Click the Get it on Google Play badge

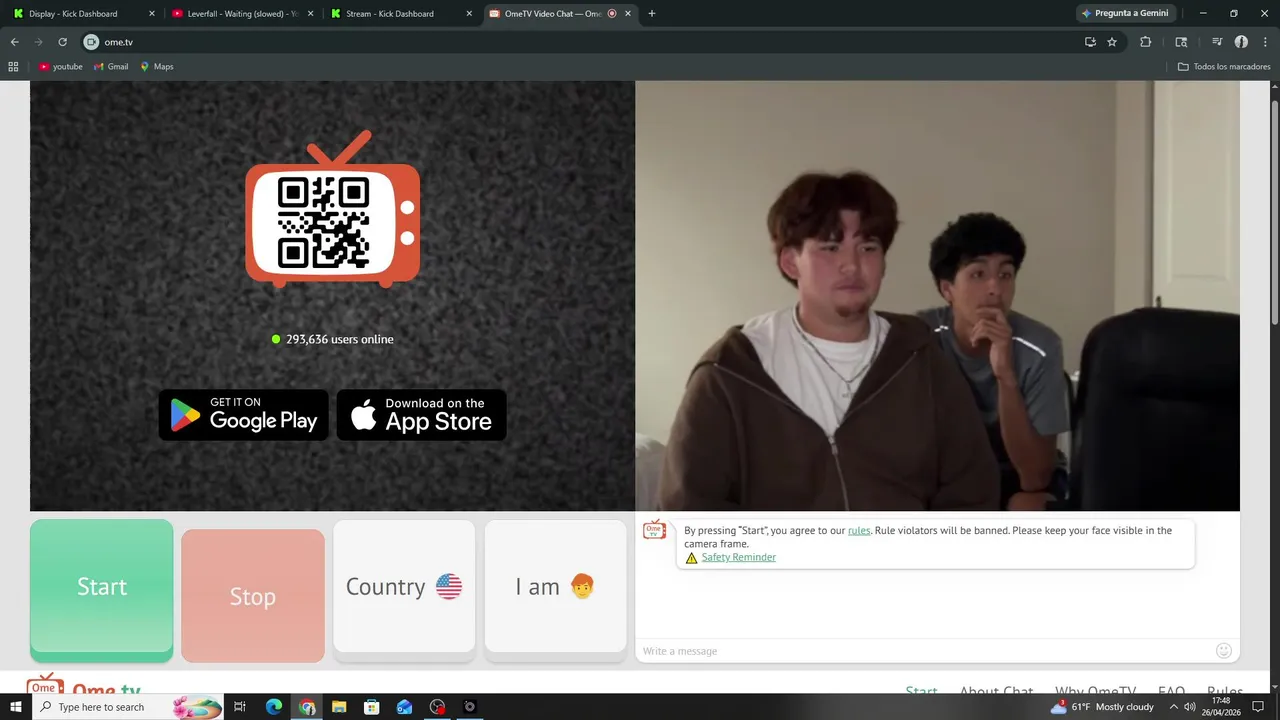coord(244,415)
